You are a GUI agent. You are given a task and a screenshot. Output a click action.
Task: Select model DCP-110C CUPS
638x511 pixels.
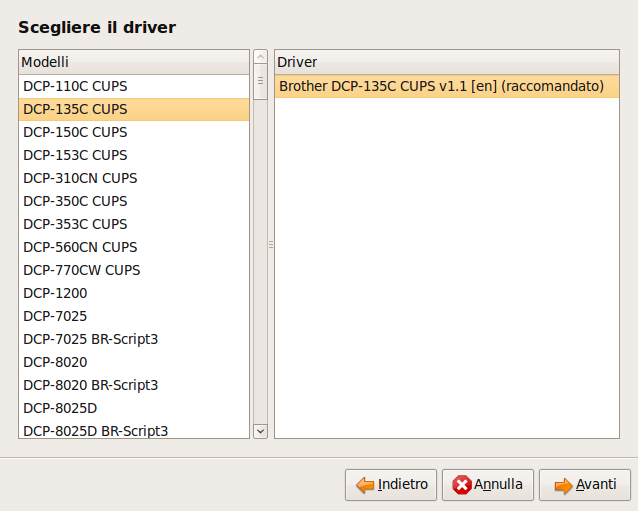(134, 86)
